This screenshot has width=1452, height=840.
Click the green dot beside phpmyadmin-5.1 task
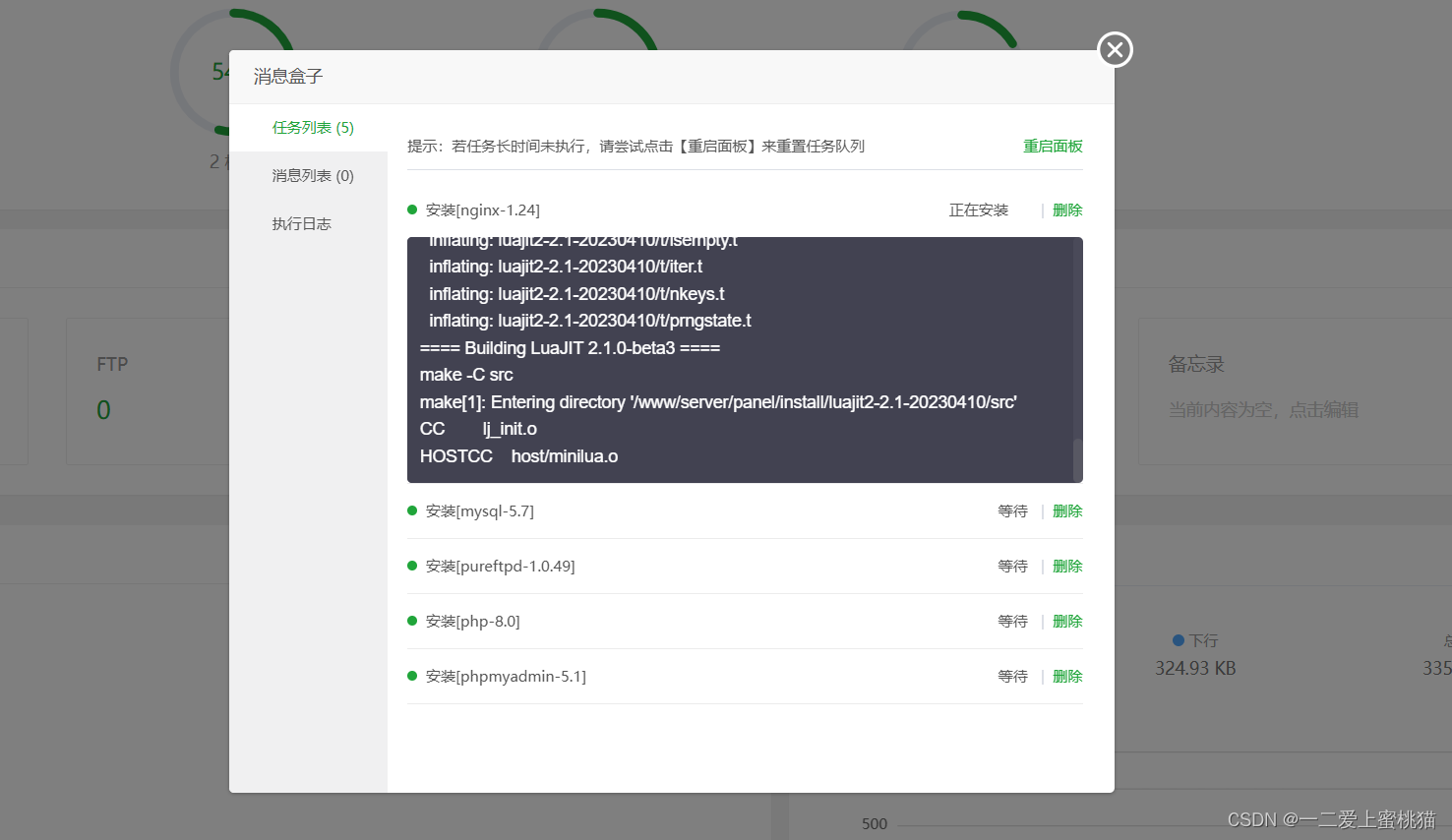point(412,676)
